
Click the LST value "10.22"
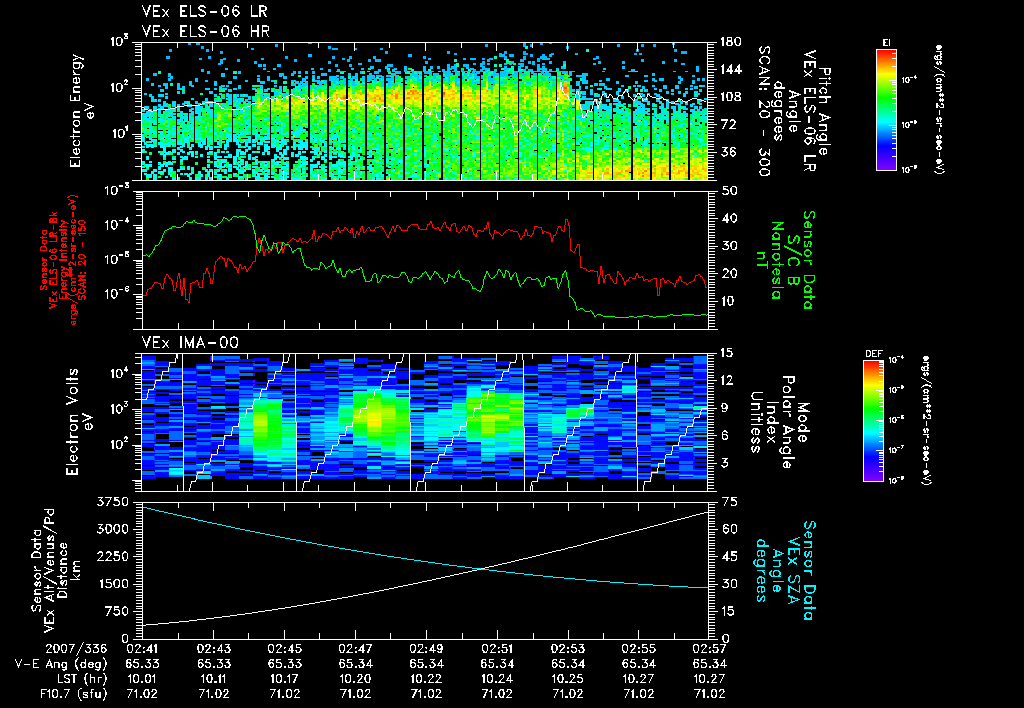click(426, 679)
